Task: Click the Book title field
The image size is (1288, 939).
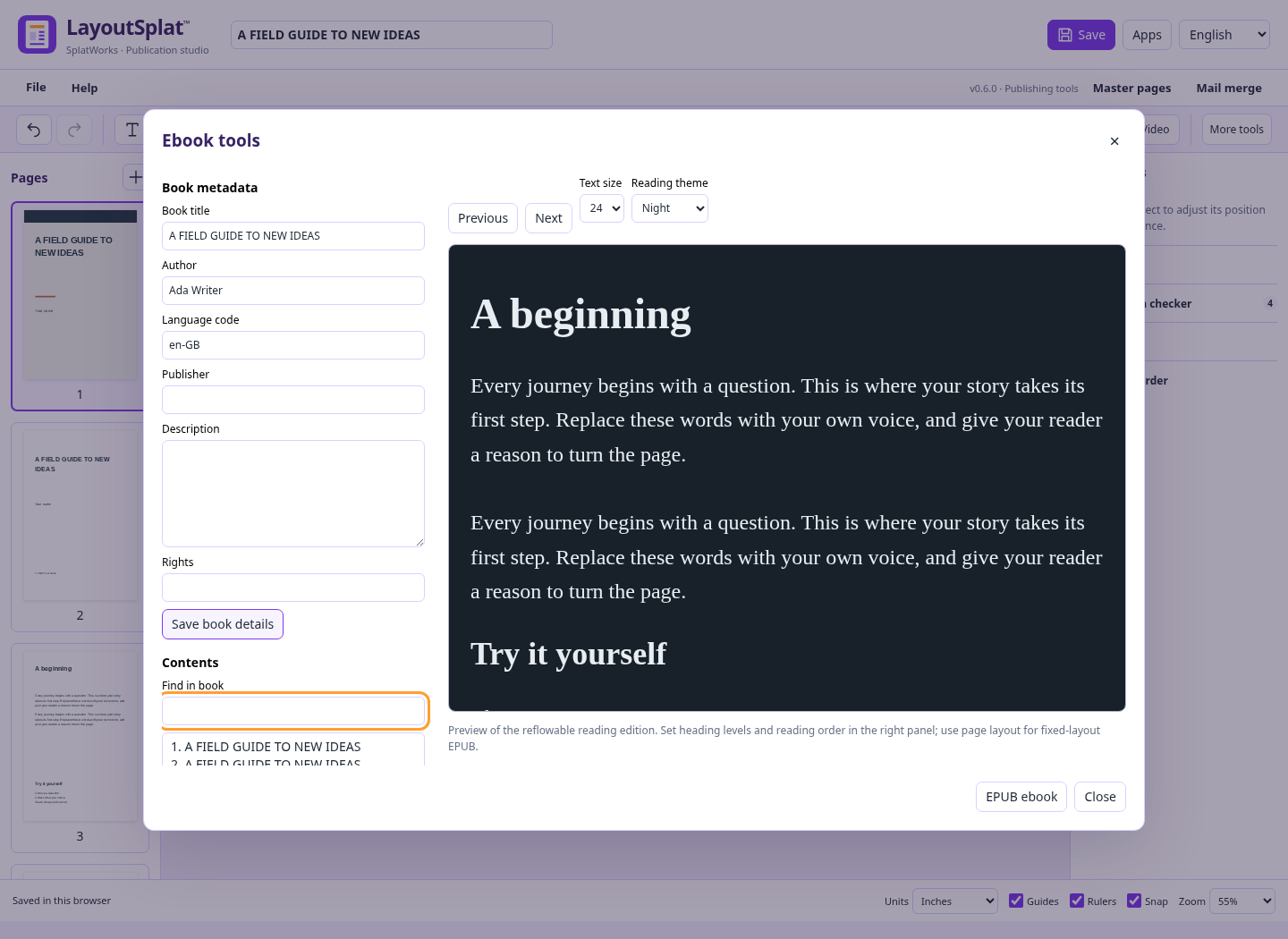Action: coord(293,236)
